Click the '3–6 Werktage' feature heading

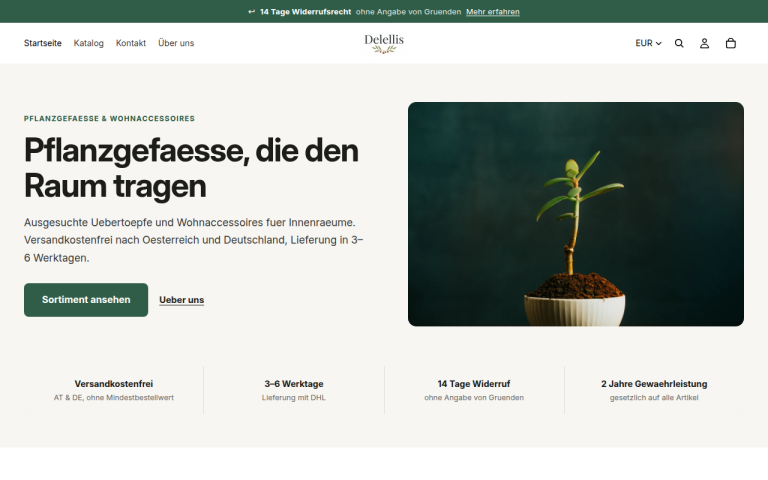[x=294, y=384]
